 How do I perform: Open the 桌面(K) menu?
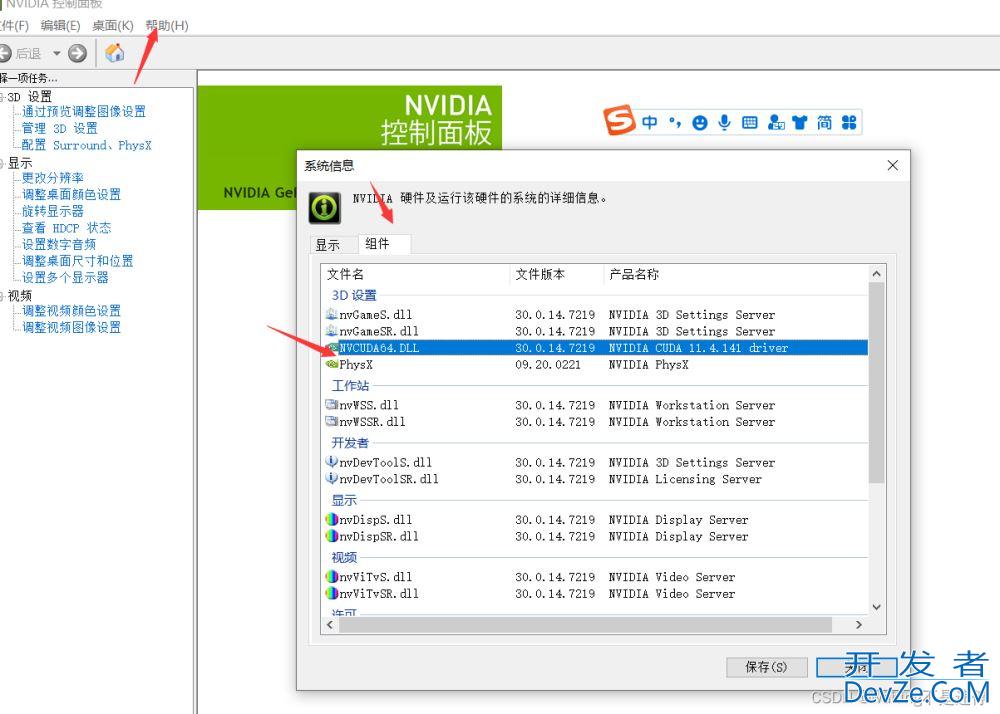(x=113, y=26)
